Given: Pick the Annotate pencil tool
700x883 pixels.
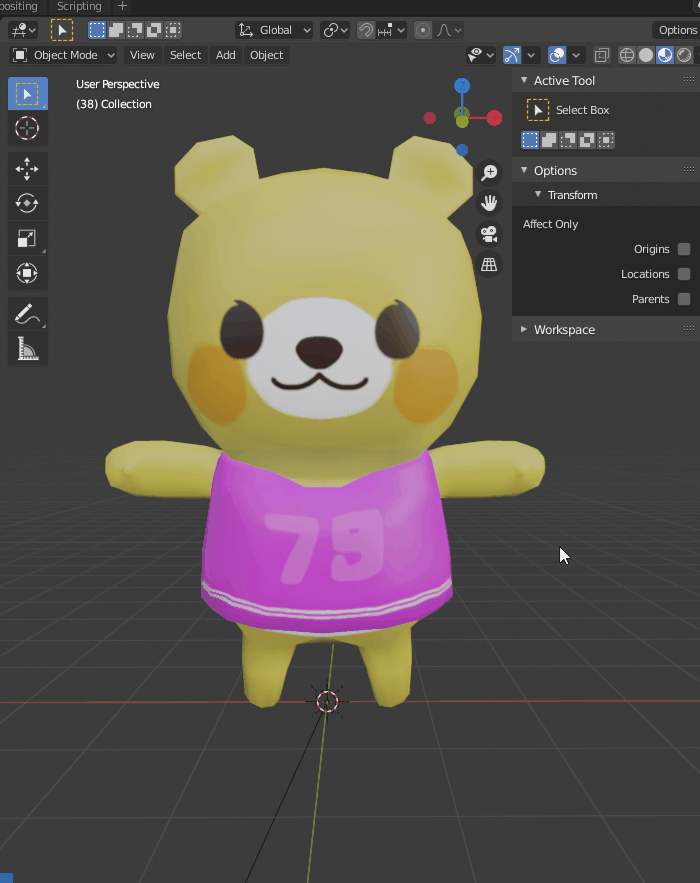Looking at the screenshot, I should (27, 314).
